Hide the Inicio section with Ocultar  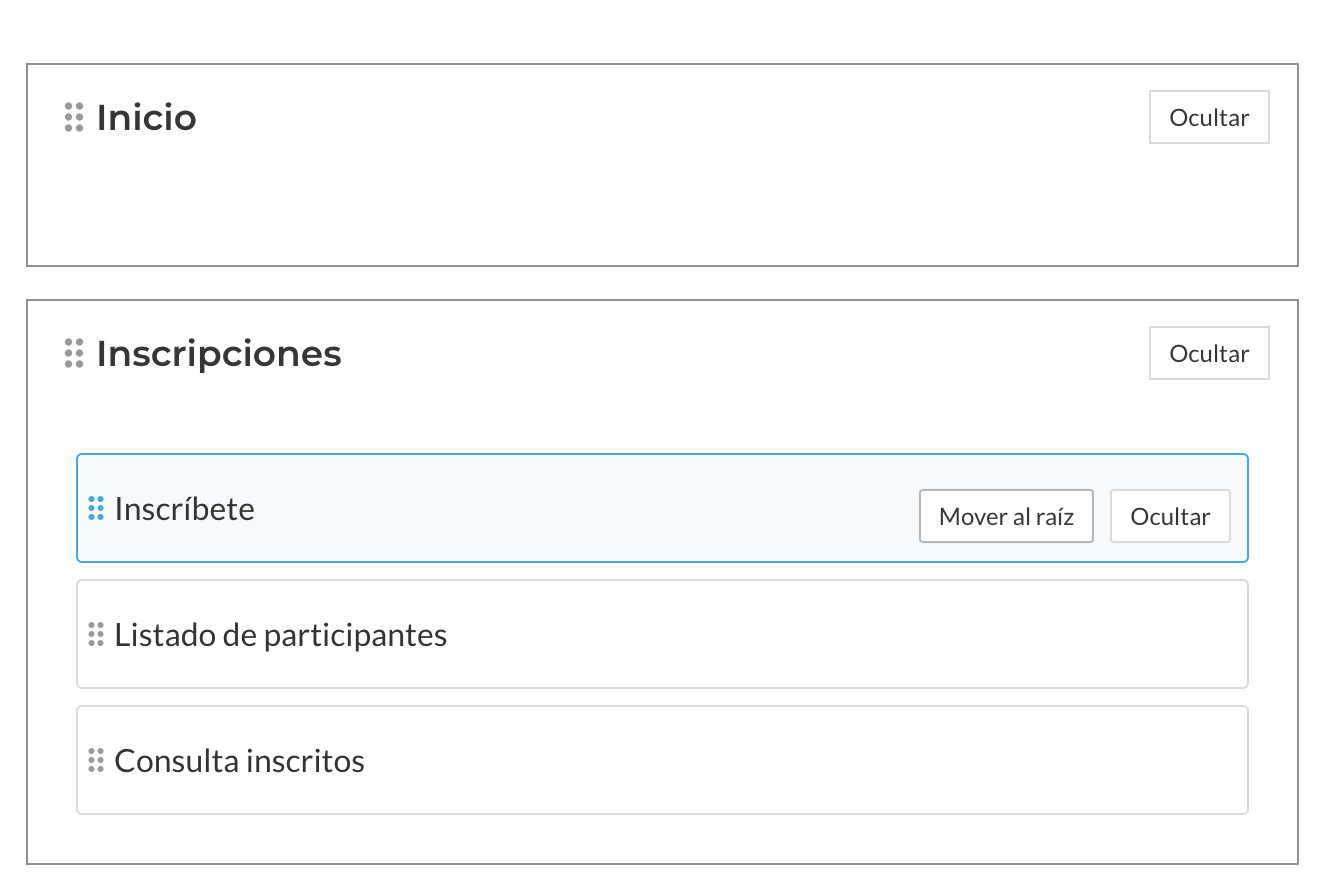1209,118
